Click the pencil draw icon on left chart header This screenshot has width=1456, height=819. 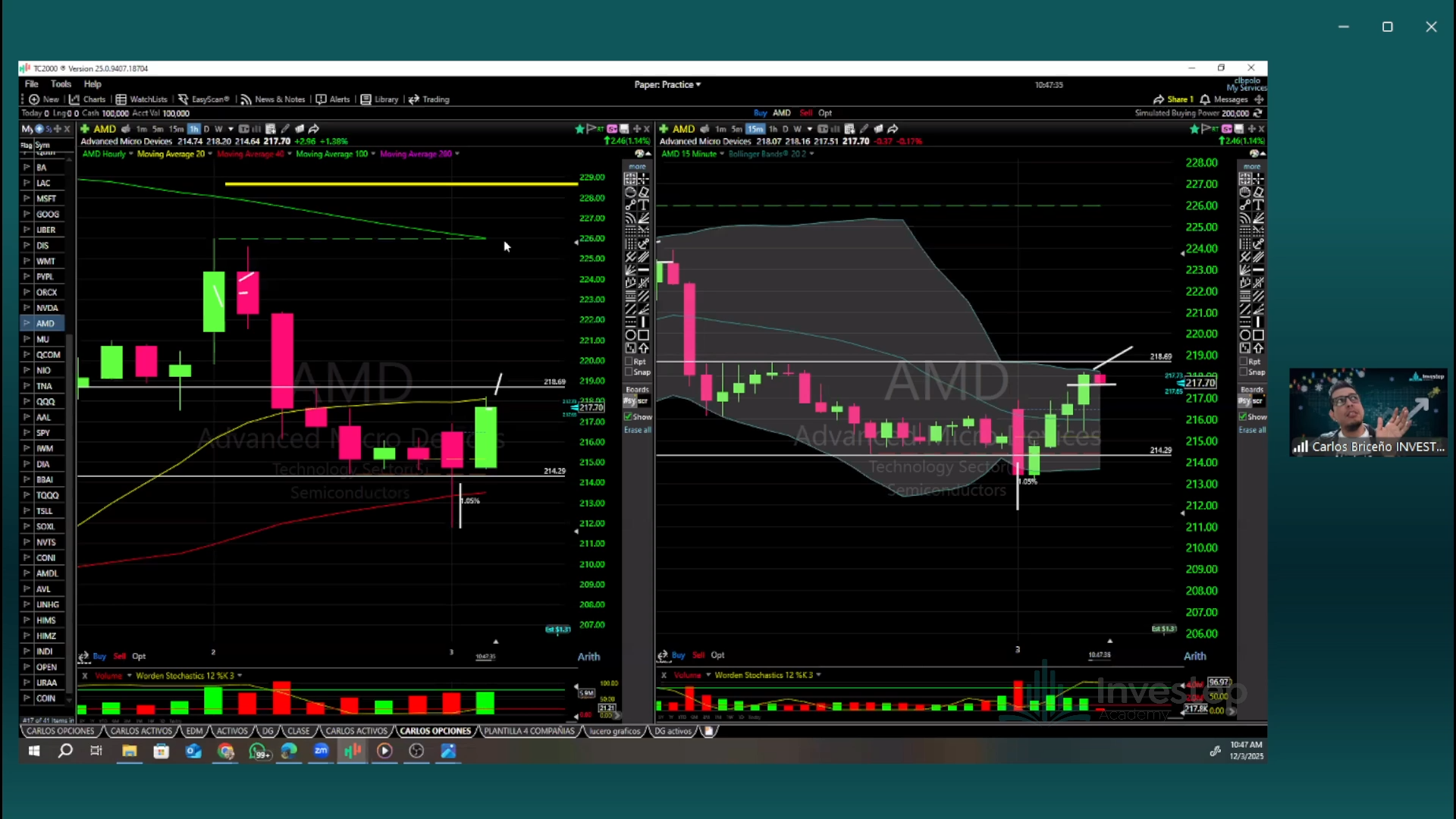285,129
